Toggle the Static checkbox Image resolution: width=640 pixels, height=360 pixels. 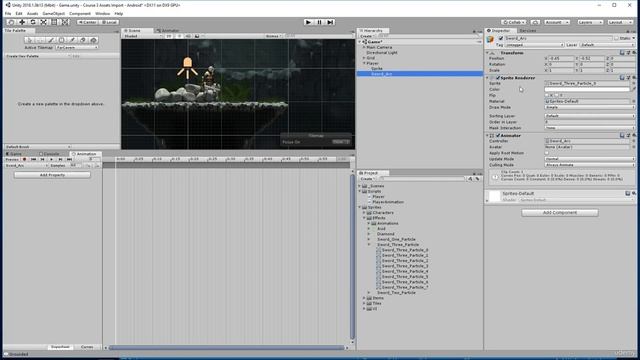[x=616, y=38]
